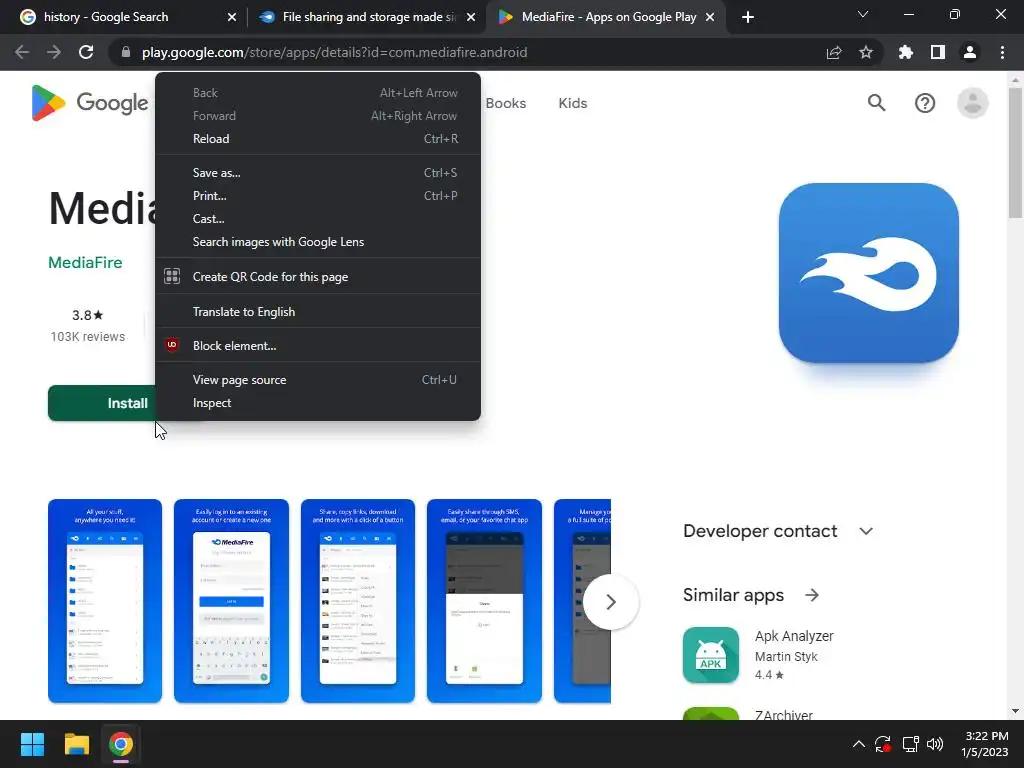Choose Inspect from context menu
The width and height of the screenshot is (1024, 768).
(318, 402)
